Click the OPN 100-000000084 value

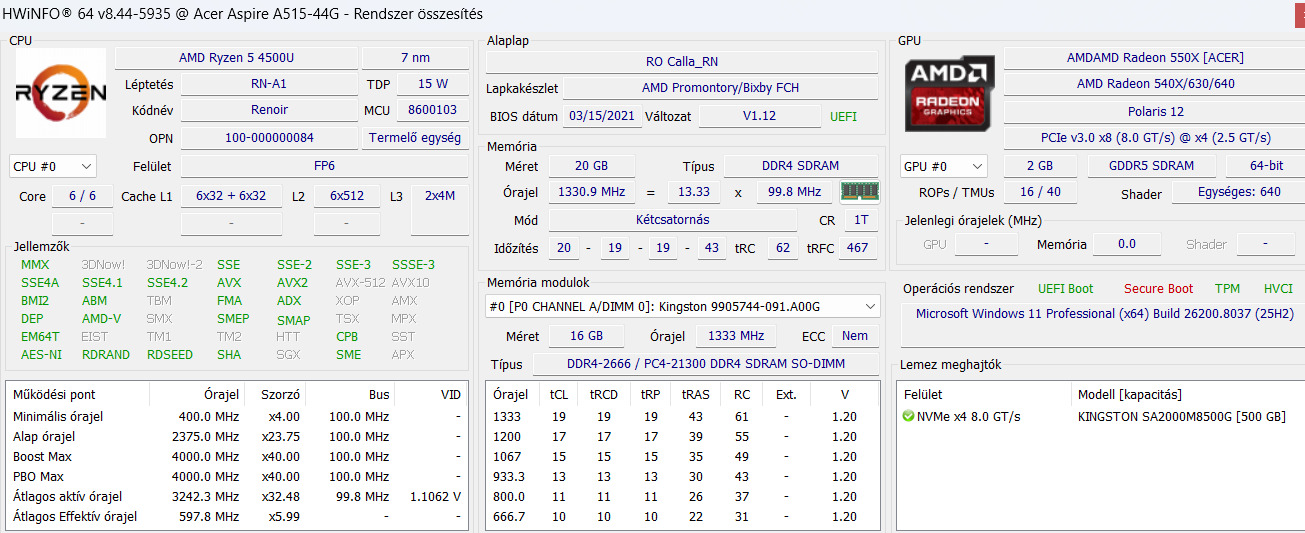(268, 138)
